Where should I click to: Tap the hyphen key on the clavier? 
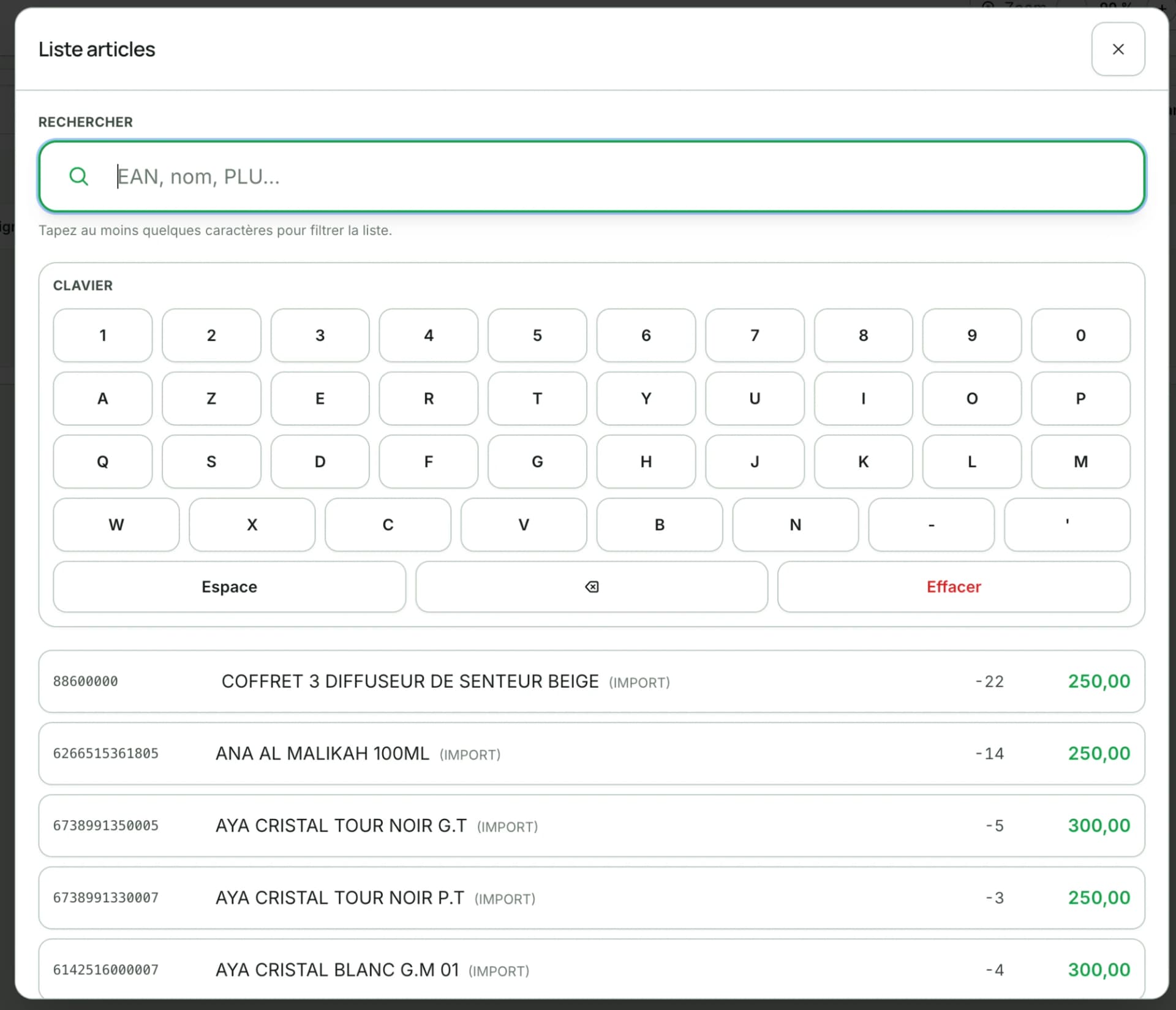click(x=931, y=525)
